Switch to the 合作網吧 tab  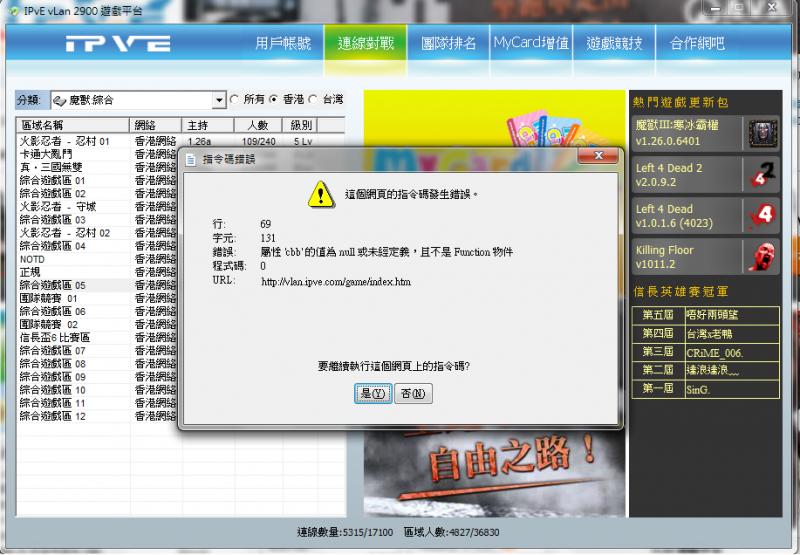(697, 43)
